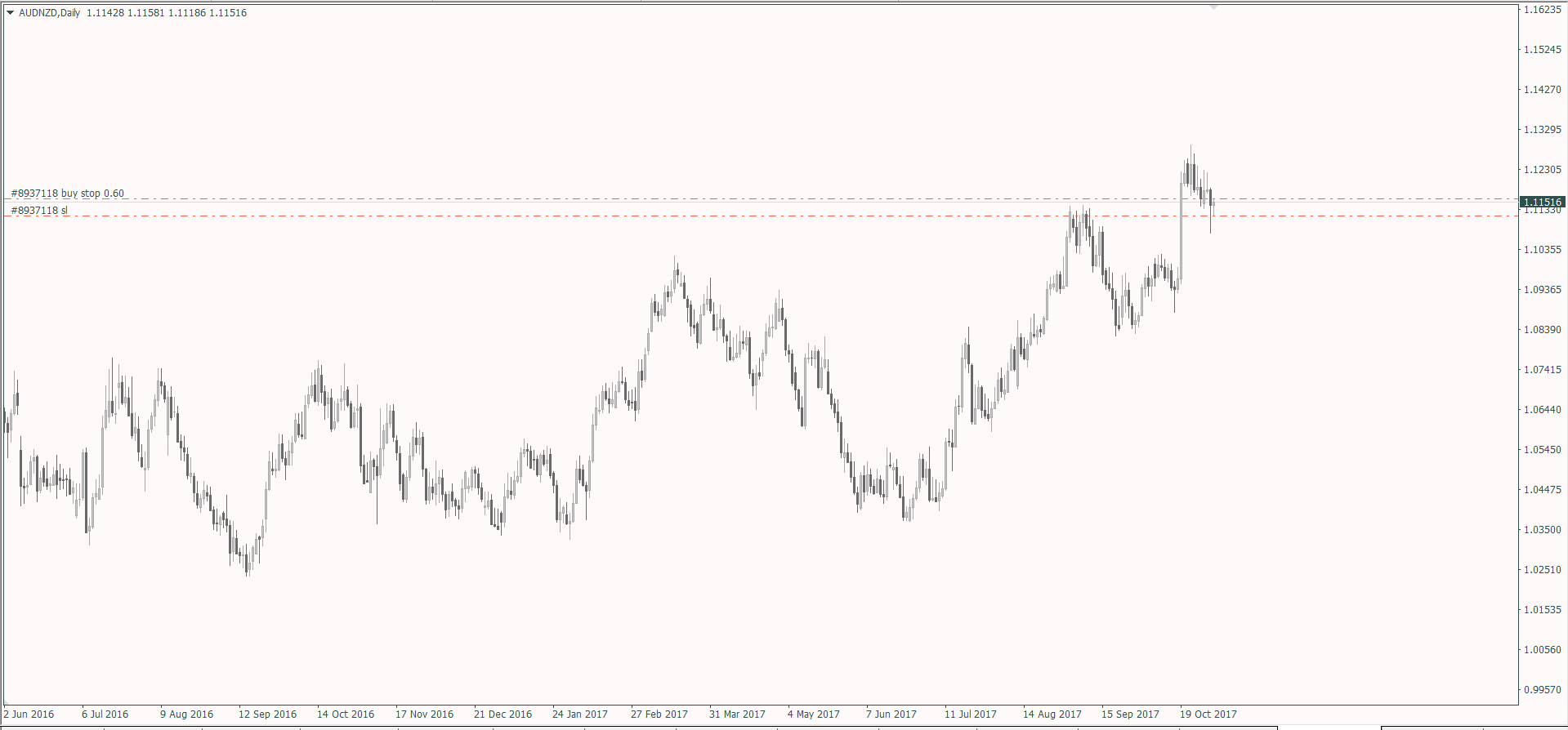The height and width of the screenshot is (730, 1568).
Task: Click the '14 Aug 2017' date label
Action: (1052, 714)
